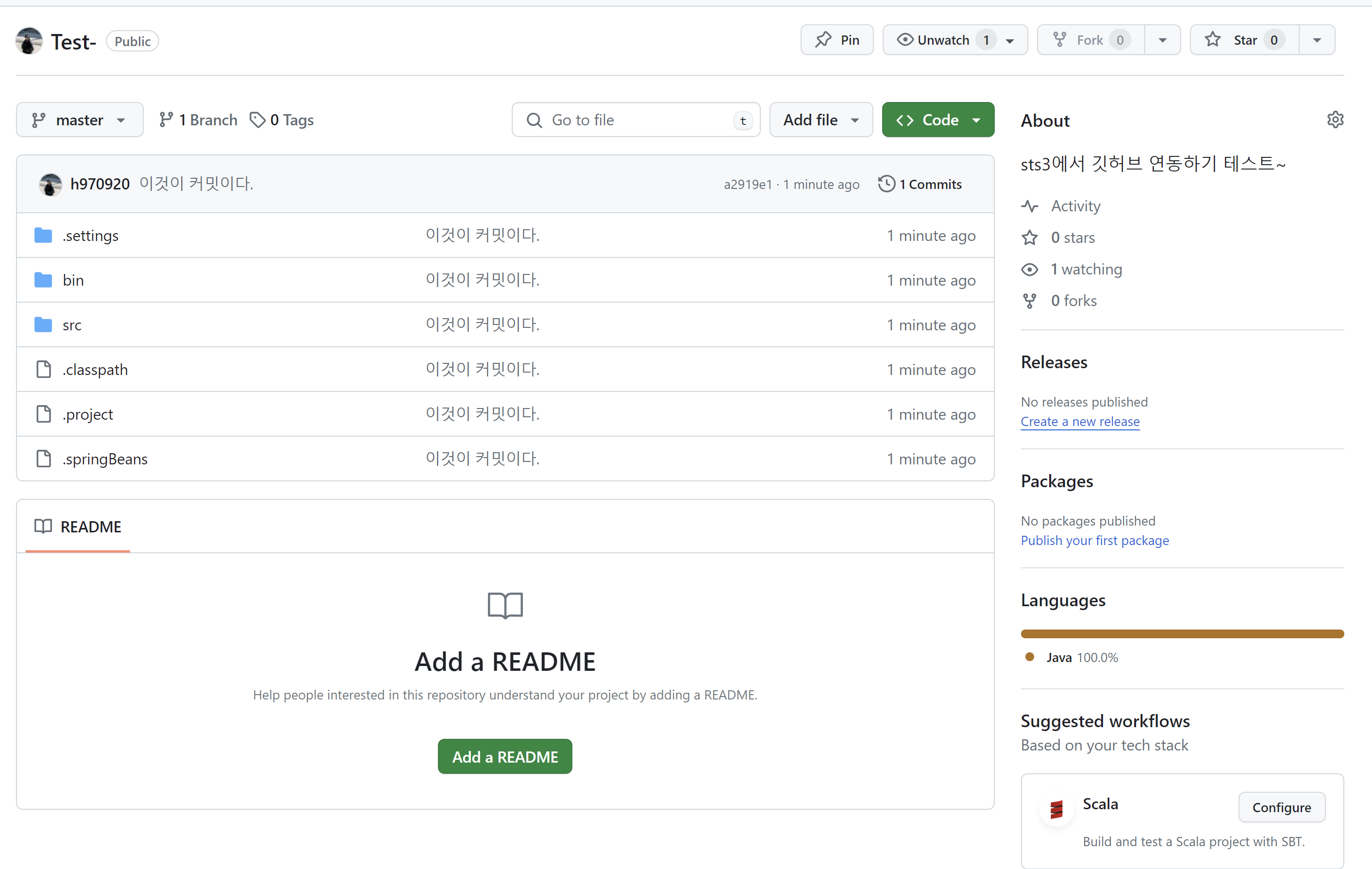Open the Unwatch notification dropdown arrow
Screen dimensions: 1372x869
1010,40
